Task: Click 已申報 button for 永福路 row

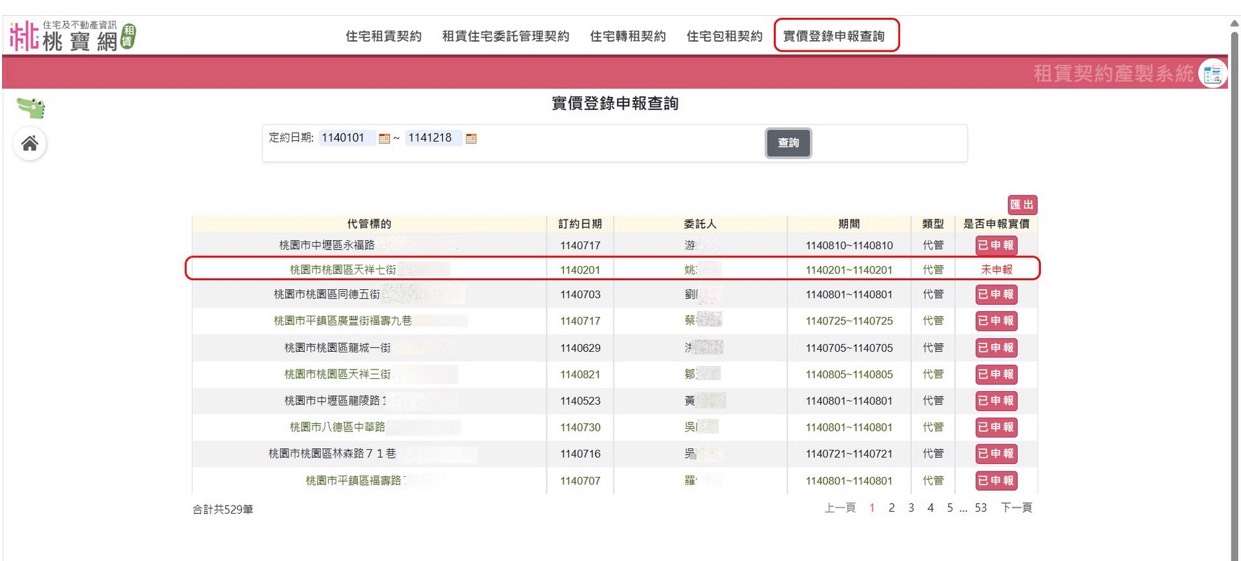Action: pos(996,245)
